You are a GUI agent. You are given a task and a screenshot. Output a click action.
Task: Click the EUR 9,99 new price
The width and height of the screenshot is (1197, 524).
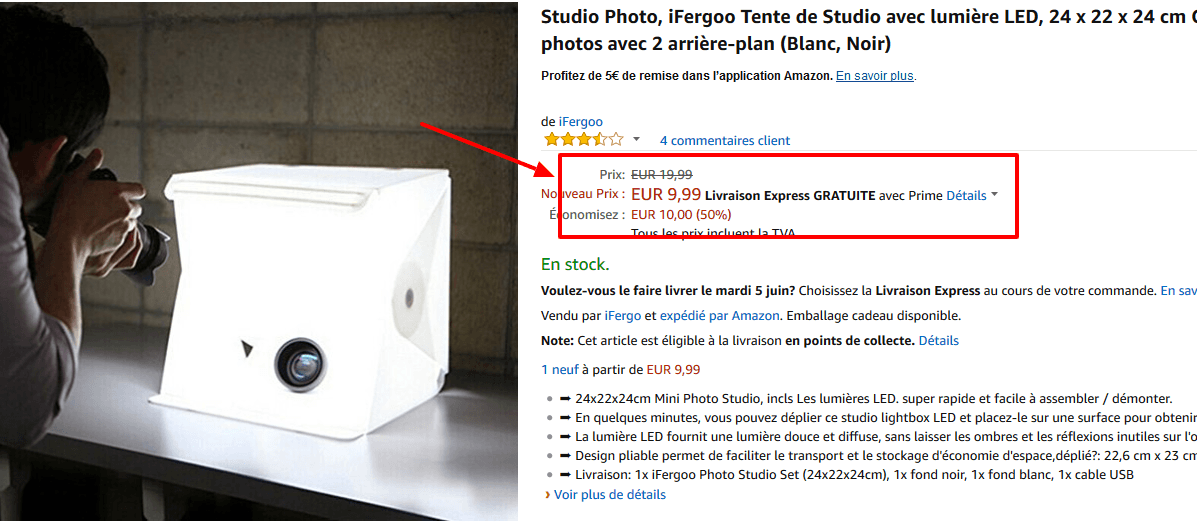point(666,194)
